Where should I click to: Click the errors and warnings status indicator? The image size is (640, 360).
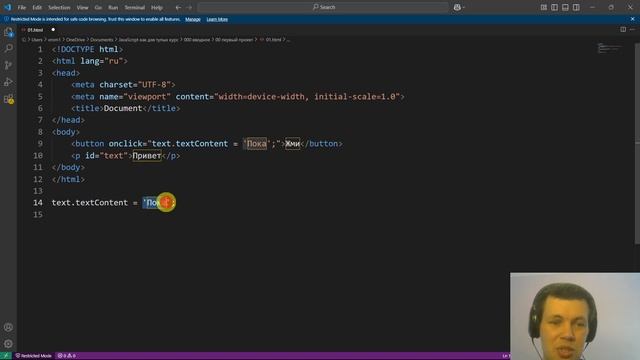tap(67, 356)
